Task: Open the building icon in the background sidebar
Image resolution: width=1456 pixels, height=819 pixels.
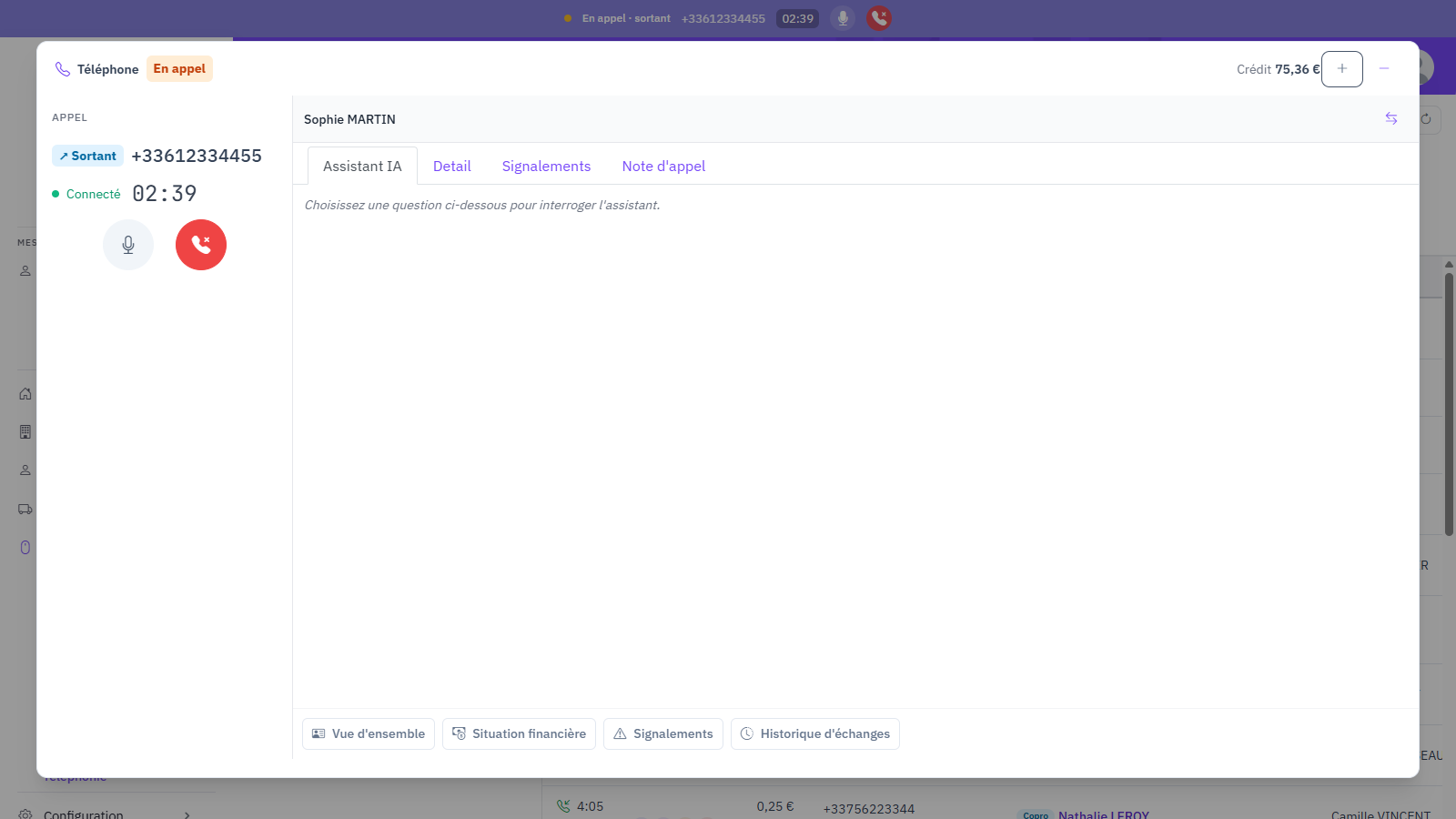Action: (x=25, y=432)
